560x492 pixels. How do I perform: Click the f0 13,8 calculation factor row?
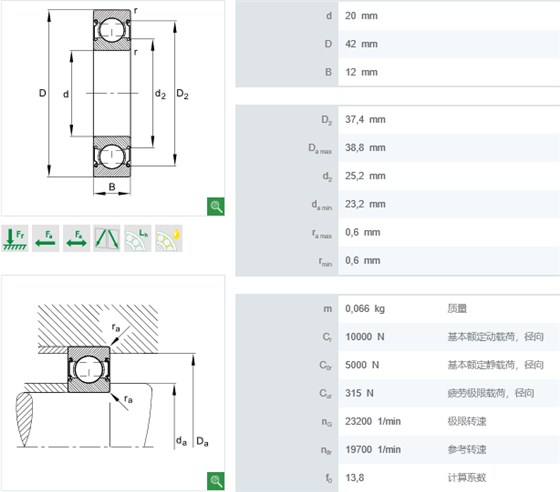tap(398, 478)
